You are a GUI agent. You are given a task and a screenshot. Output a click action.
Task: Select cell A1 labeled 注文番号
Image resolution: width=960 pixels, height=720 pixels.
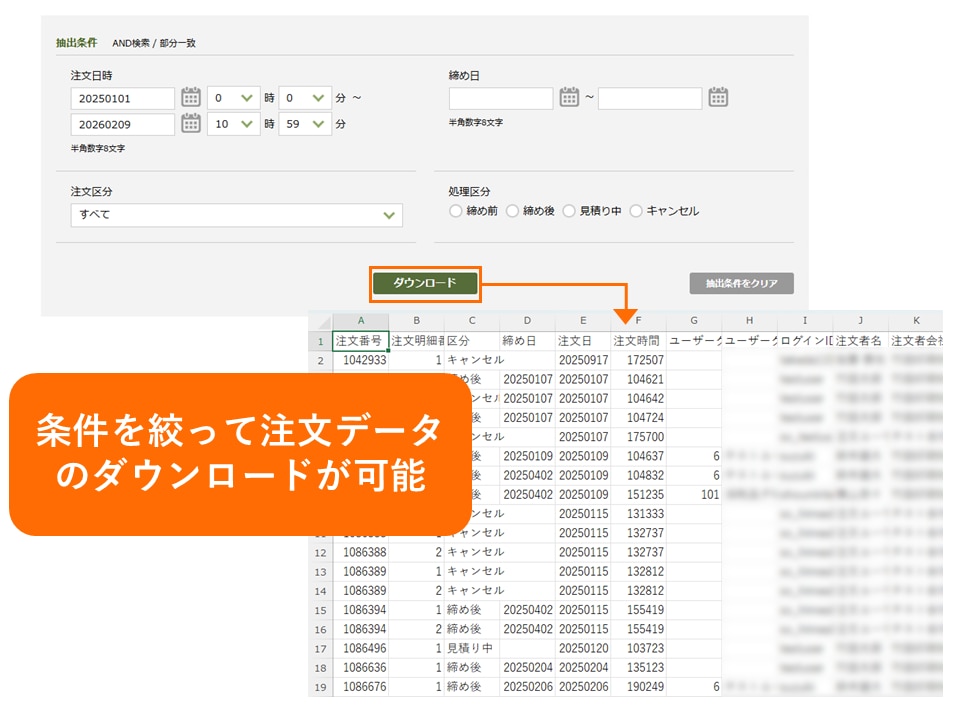360,341
